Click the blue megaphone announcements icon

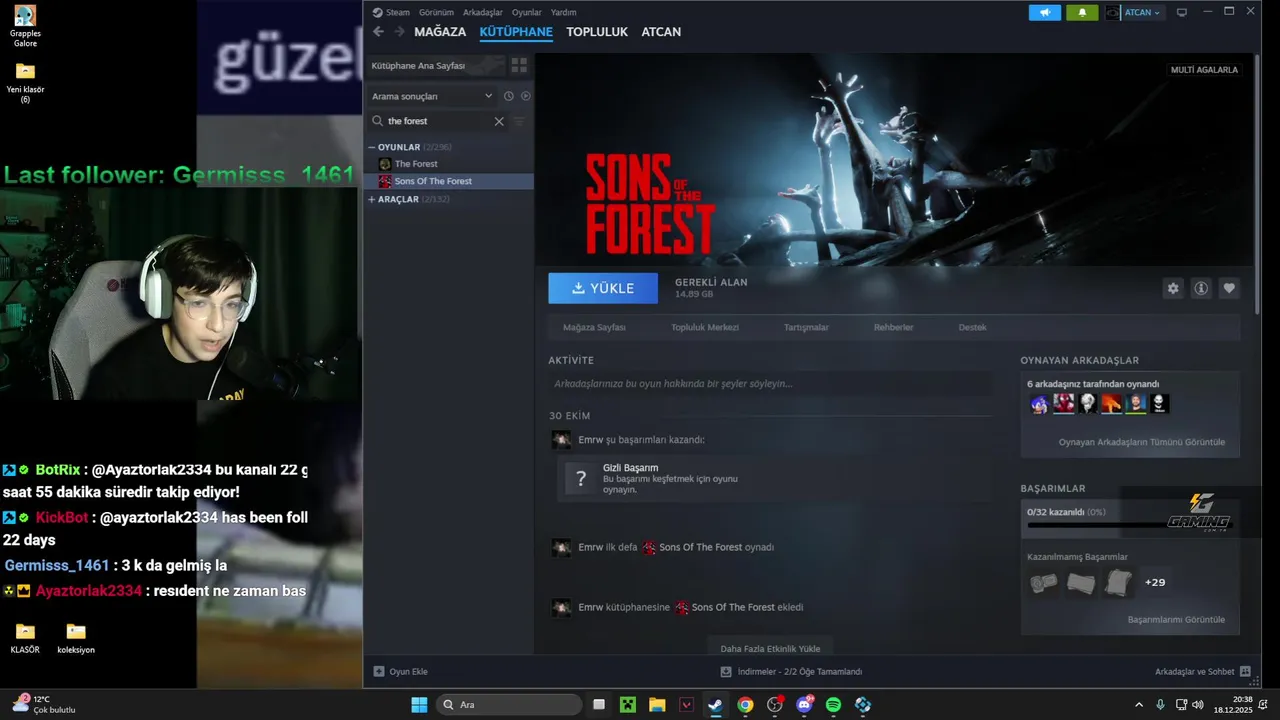coord(1045,13)
